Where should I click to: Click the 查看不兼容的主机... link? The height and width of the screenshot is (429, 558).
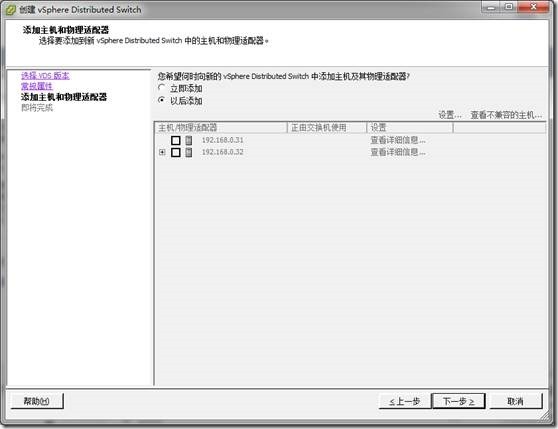(x=506, y=115)
